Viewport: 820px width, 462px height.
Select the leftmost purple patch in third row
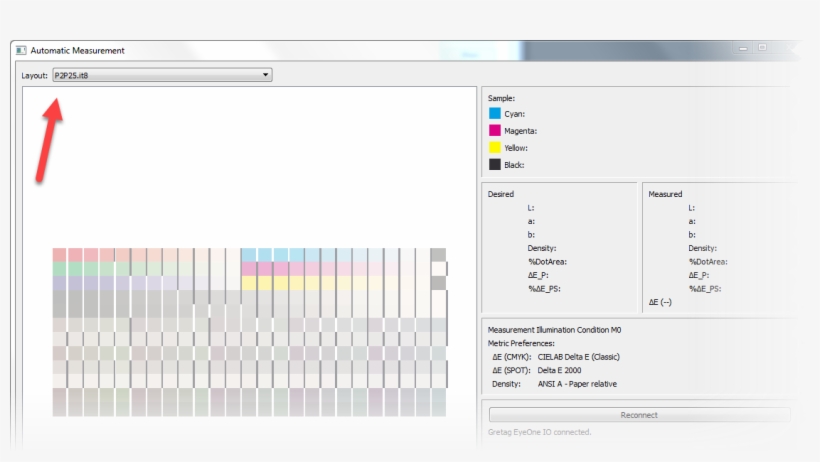coord(59,283)
